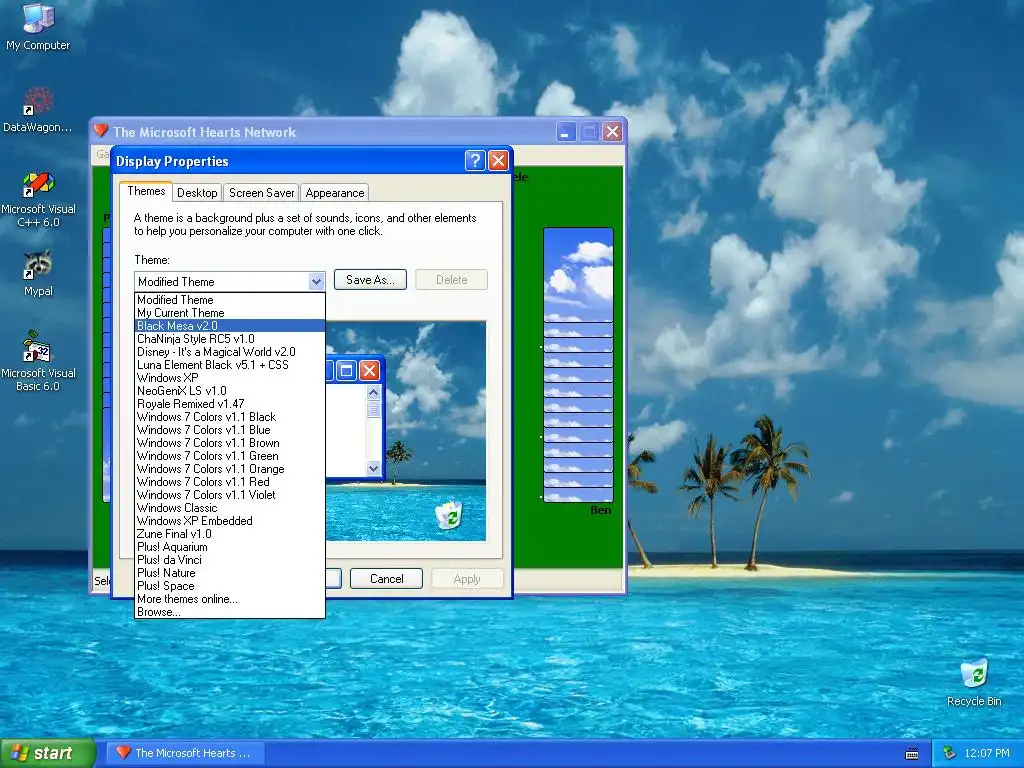Open the DataWagon desktop shortcut

click(x=38, y=110)
